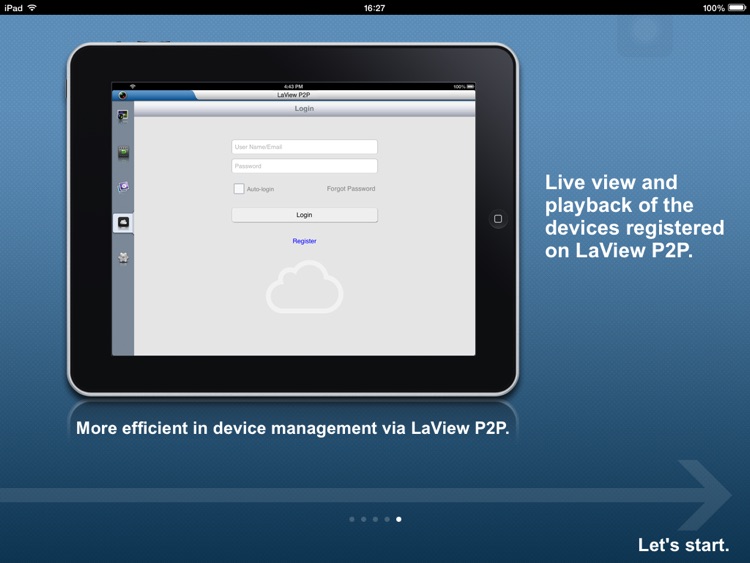Screen dimensions: 750x563
Task: Select the second page indicator dot
Action: pos(364,519)
